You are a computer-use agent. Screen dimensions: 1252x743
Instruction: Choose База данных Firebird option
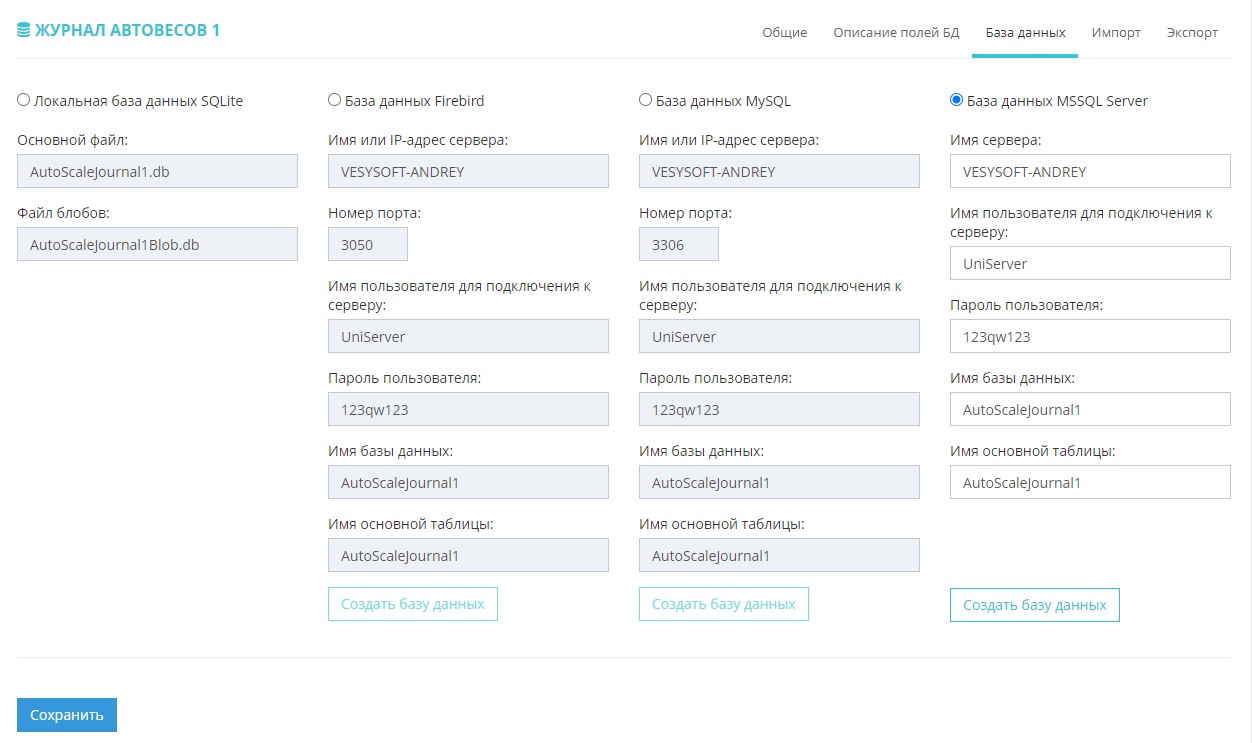coord(335,100)
